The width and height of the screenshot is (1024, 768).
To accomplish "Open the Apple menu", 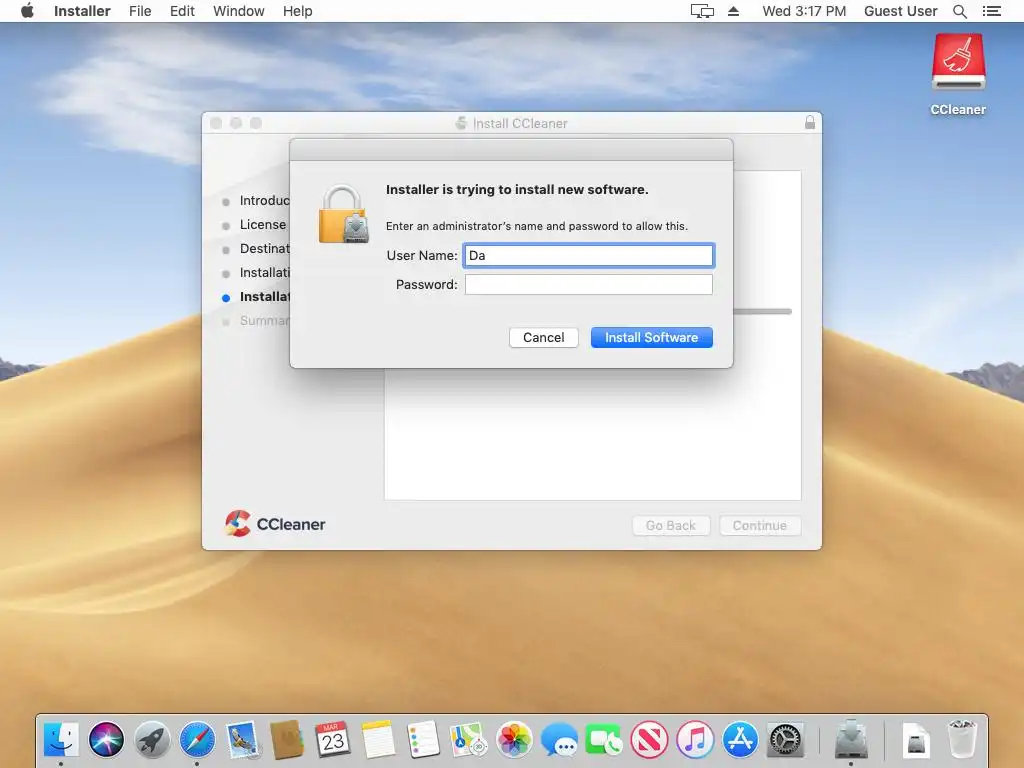I will (x=27, y=10).
